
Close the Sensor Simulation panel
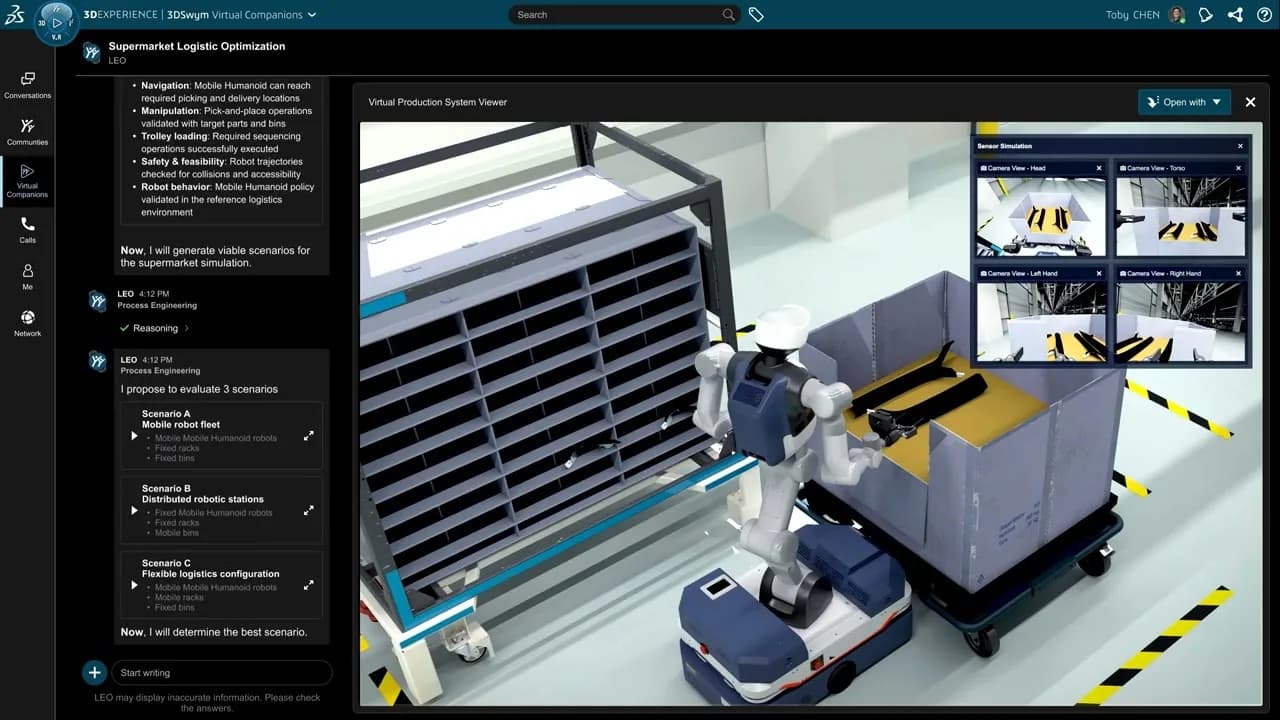pos(1240,146)
